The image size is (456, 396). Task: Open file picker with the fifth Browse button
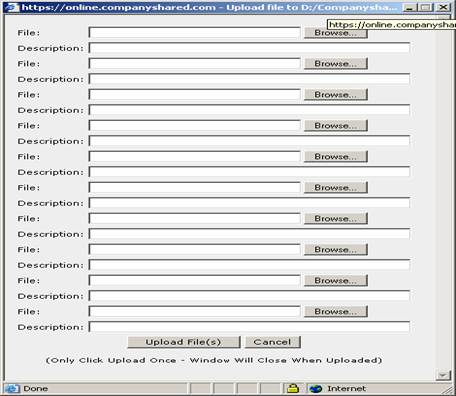point(336,157)
